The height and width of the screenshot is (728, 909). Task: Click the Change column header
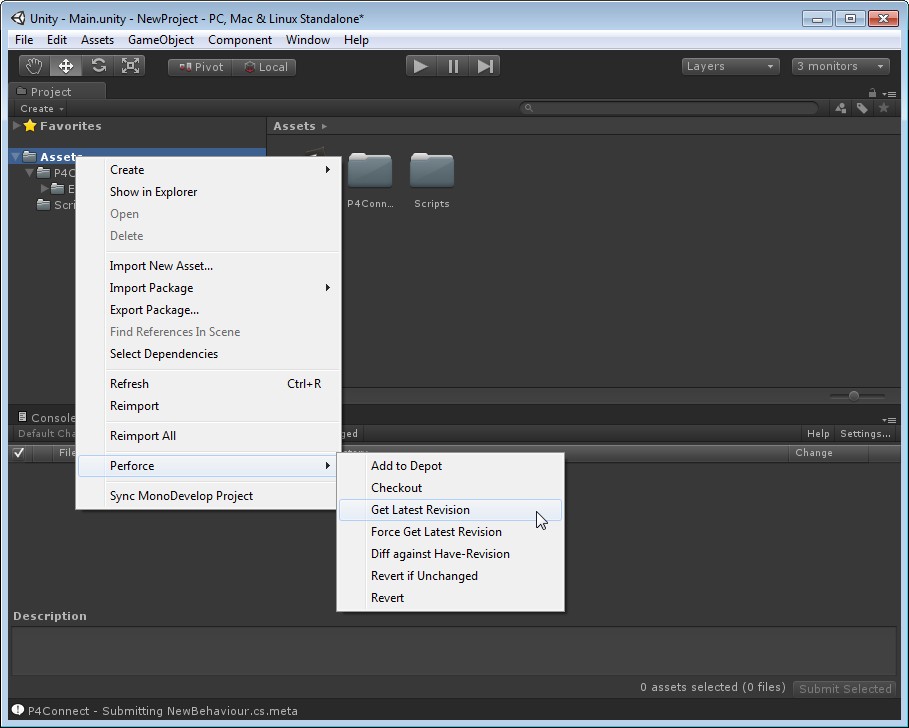tap(828, 453)
